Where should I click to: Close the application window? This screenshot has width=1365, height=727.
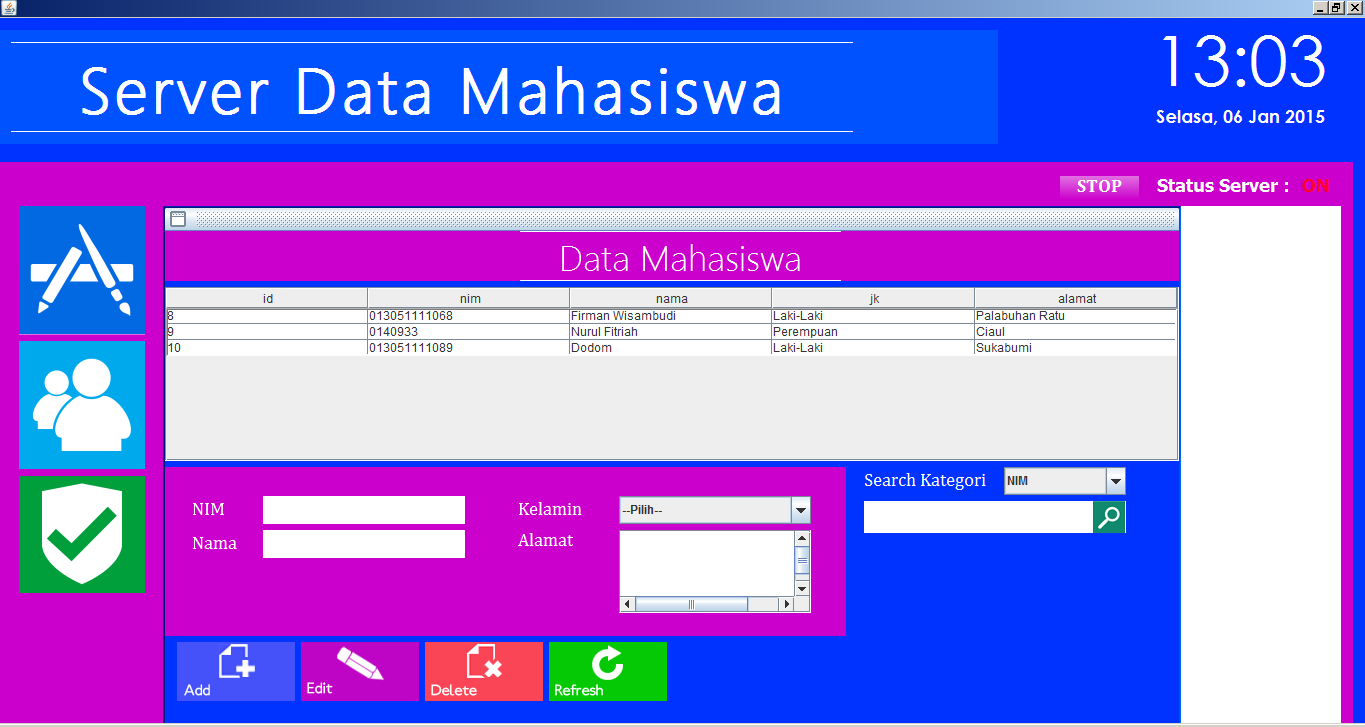1355,8
